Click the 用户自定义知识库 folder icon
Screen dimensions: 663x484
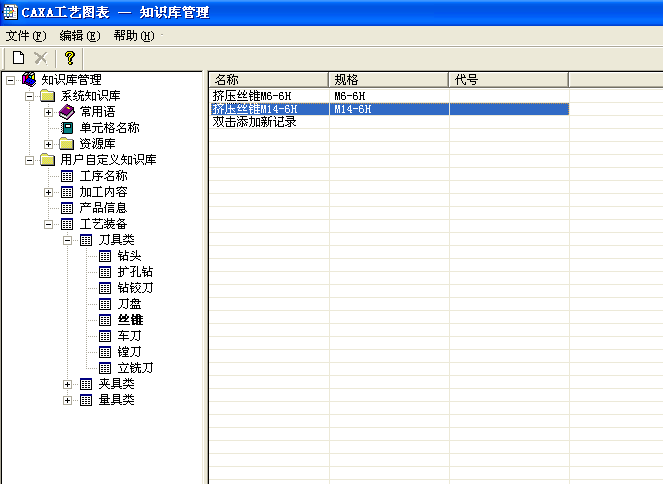pos(48,160)
